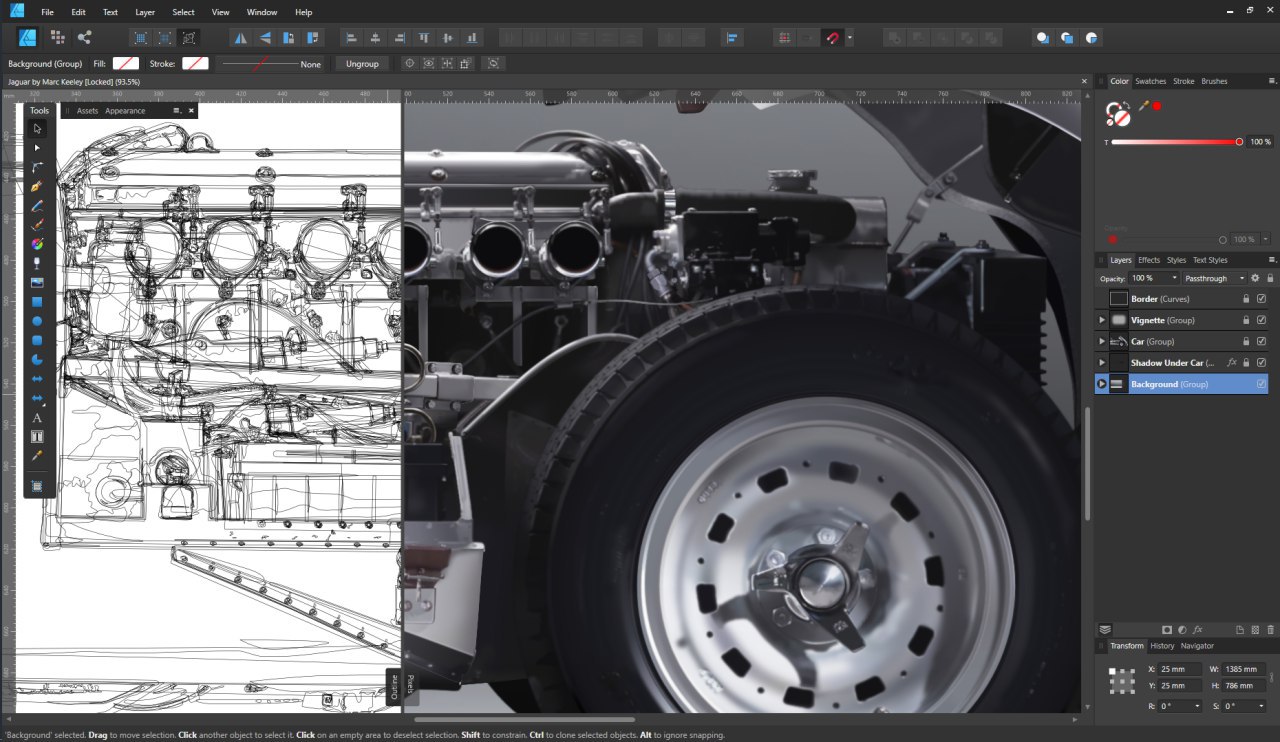Align selection center horizontally

point(375,37)
